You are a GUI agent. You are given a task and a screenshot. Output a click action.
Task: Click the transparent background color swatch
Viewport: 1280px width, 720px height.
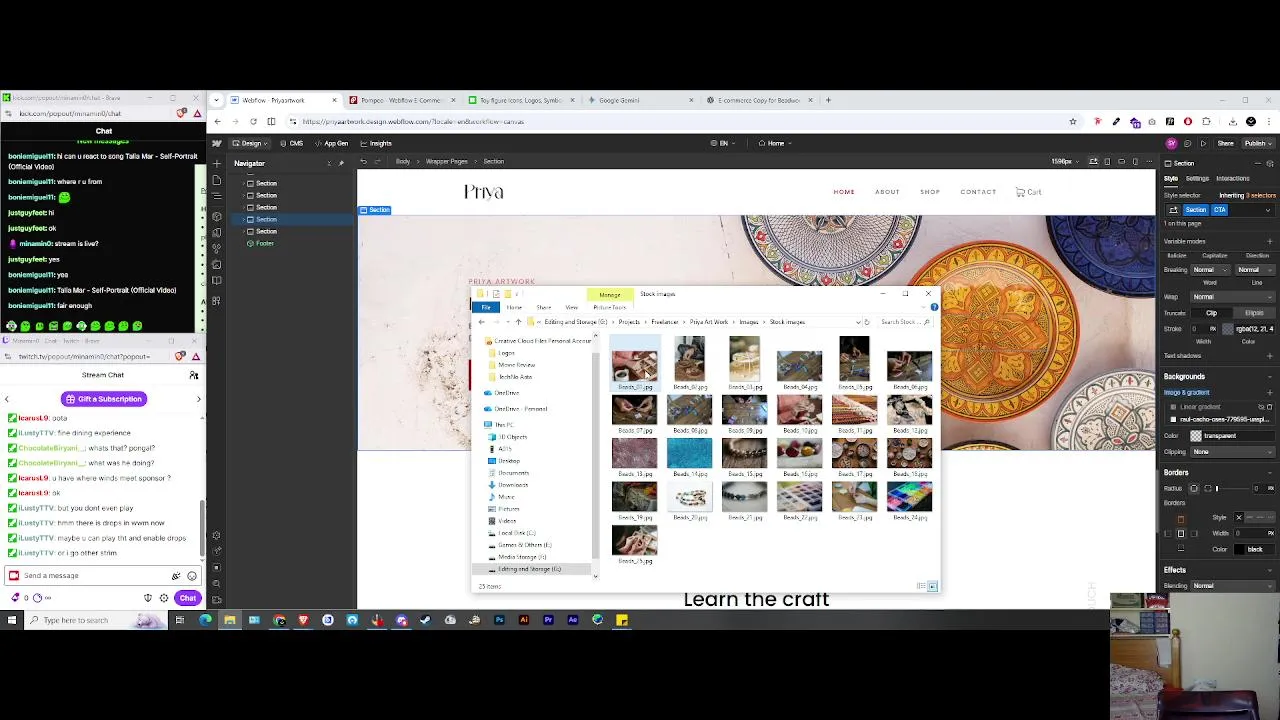[x=1196, y=436]
